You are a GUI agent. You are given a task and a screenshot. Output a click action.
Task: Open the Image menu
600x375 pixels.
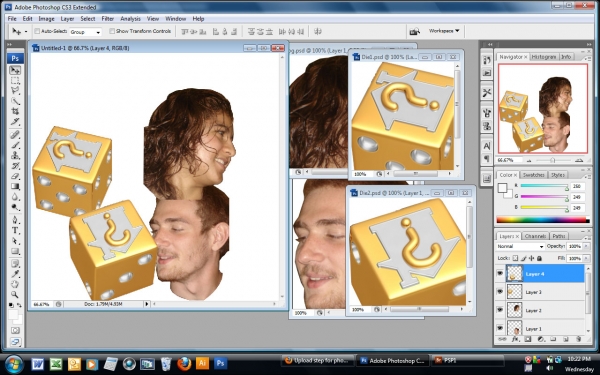[46, 18]
